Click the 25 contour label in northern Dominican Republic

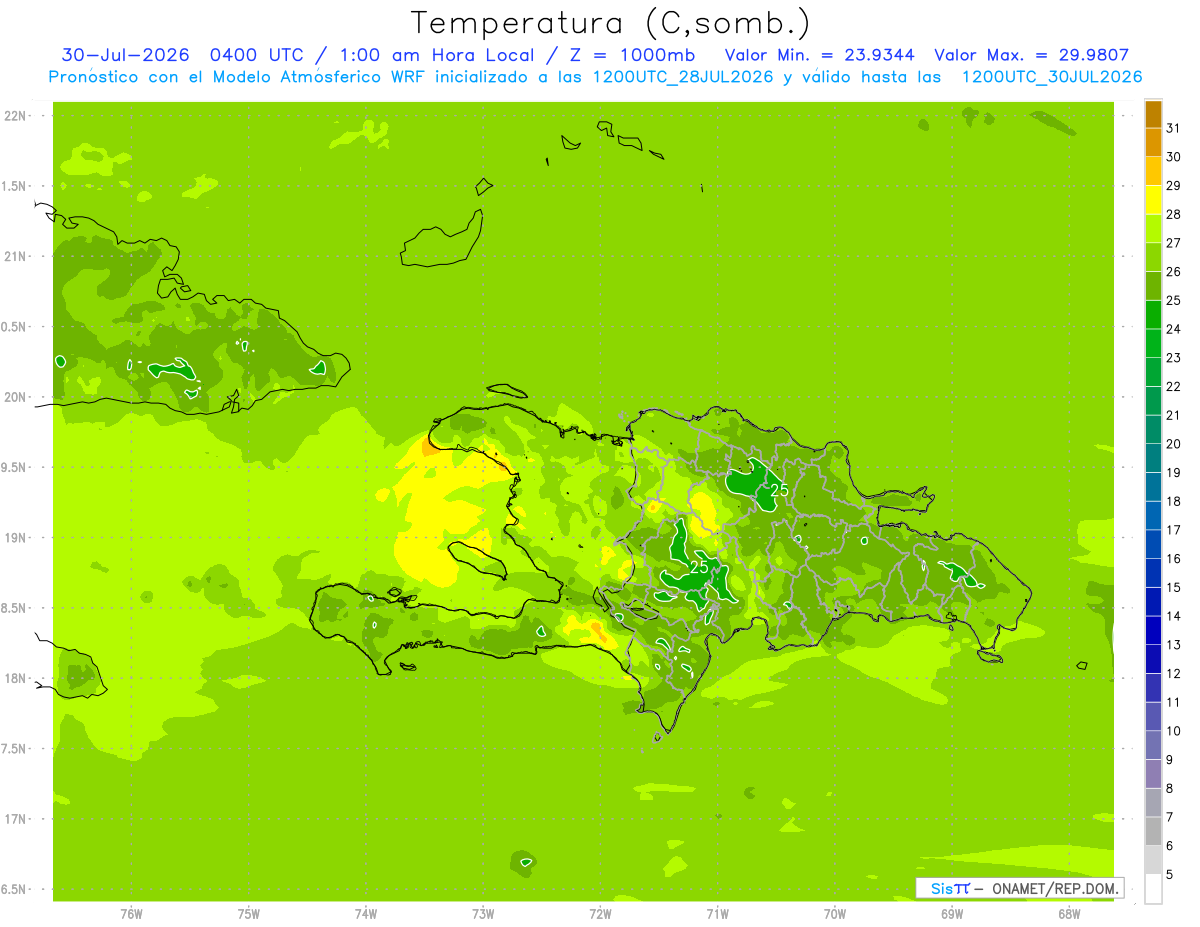[x=779, y=490]
